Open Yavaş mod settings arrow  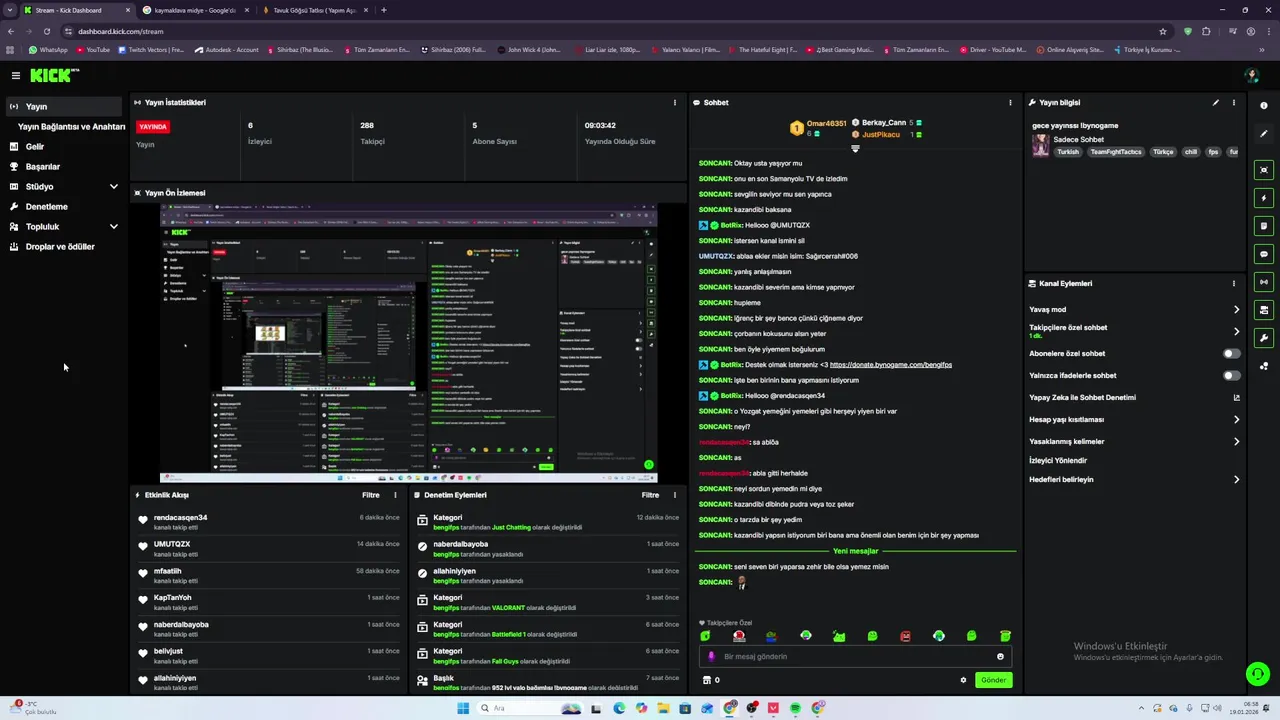(1236, 309)
